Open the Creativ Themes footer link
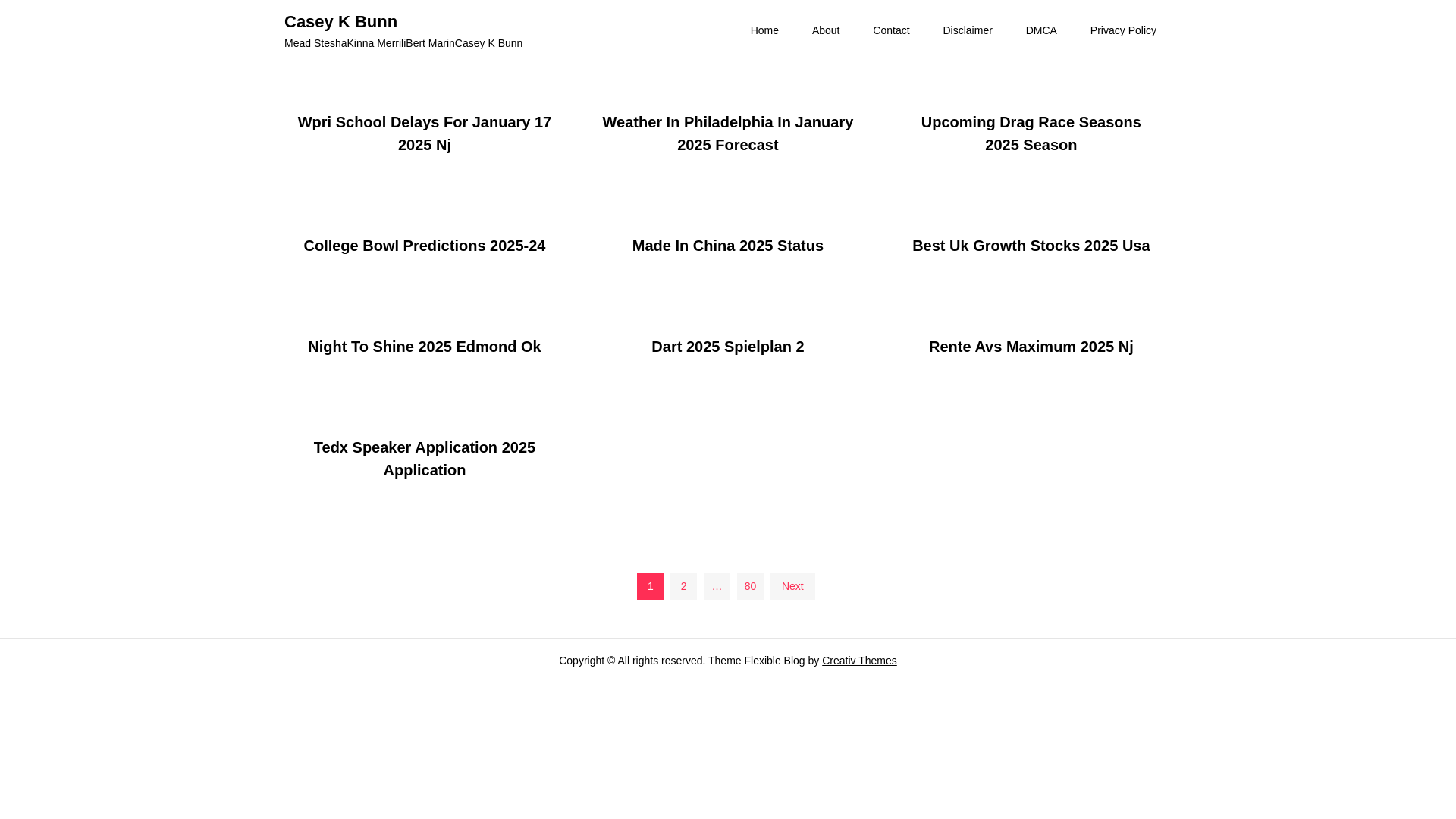 859,661
